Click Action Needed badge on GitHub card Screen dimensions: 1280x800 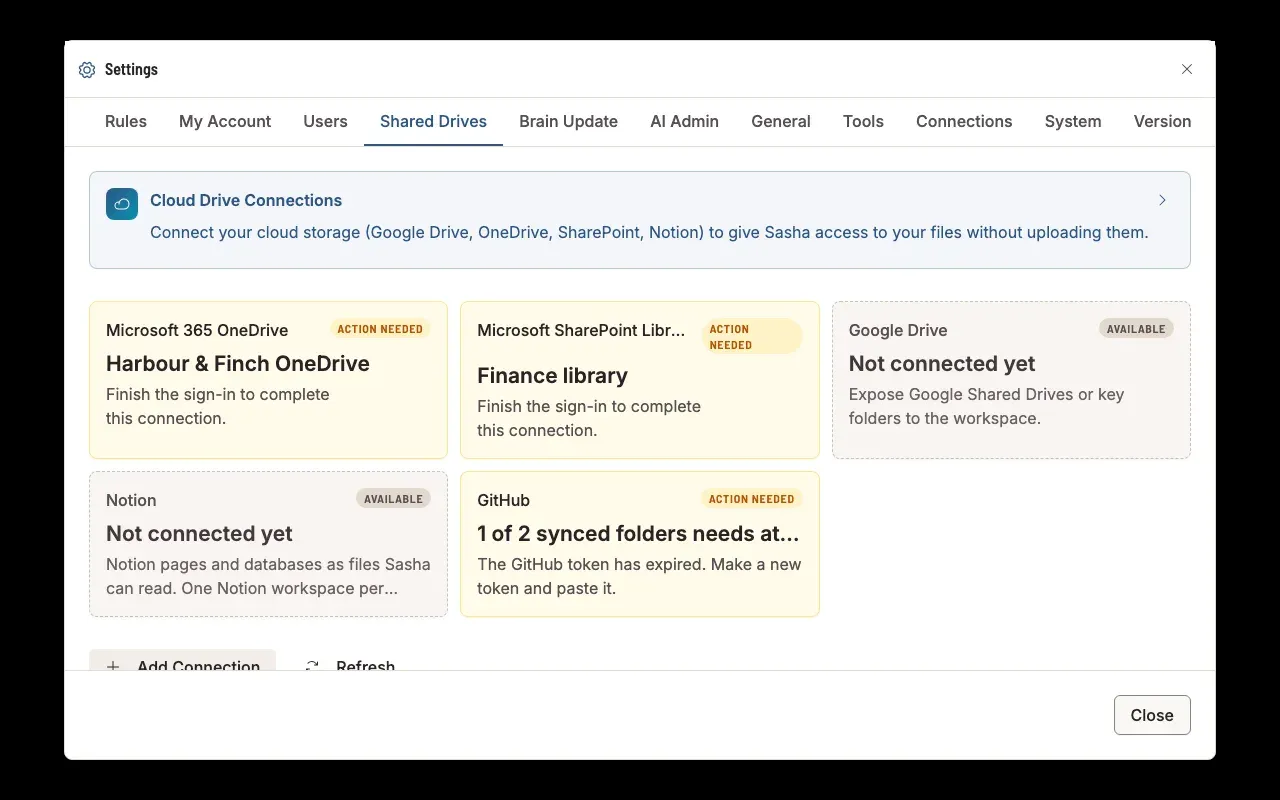click(x=751, y=499)
